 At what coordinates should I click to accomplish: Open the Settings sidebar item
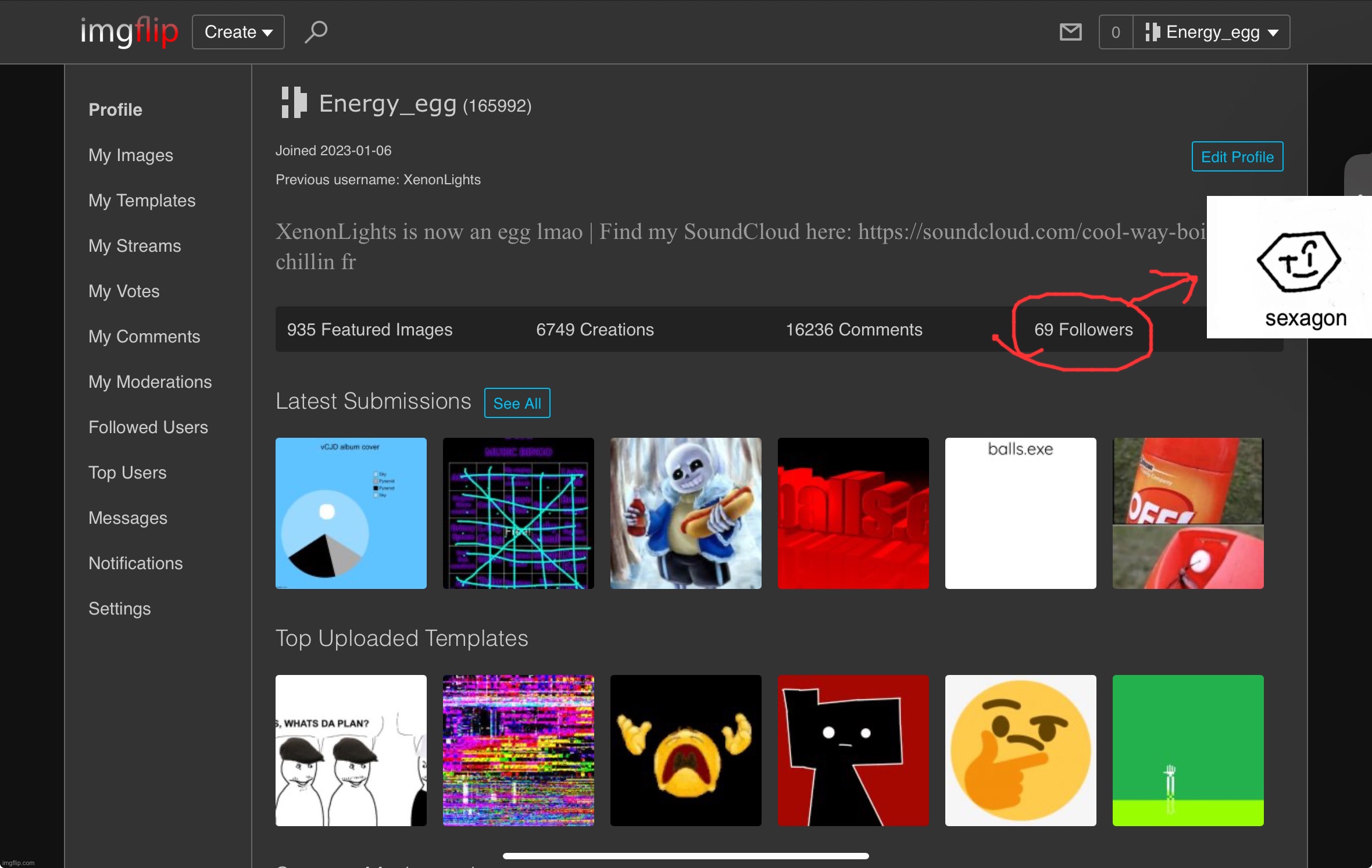click(x=119, y=609)
